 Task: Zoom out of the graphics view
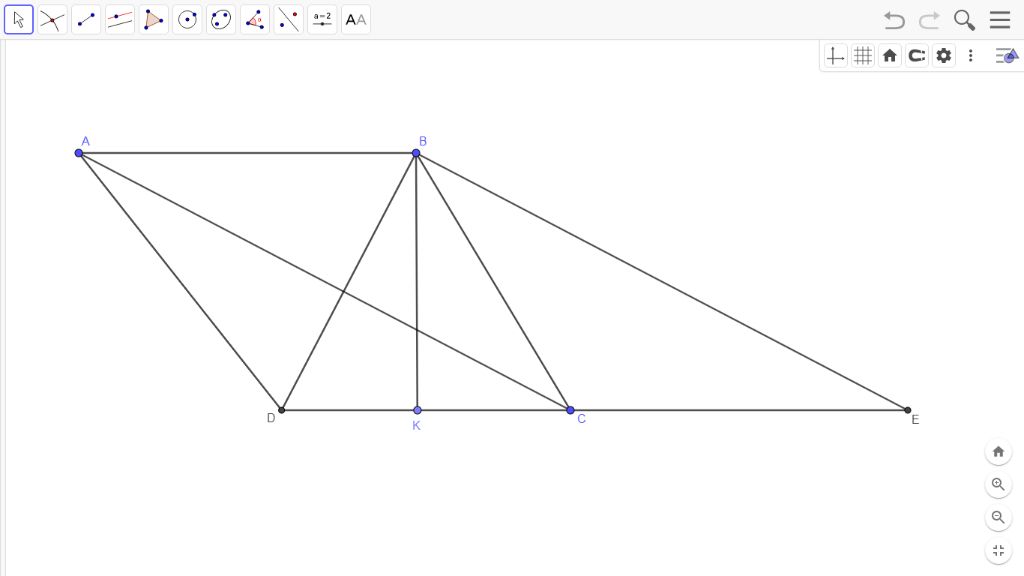point(998,518)
